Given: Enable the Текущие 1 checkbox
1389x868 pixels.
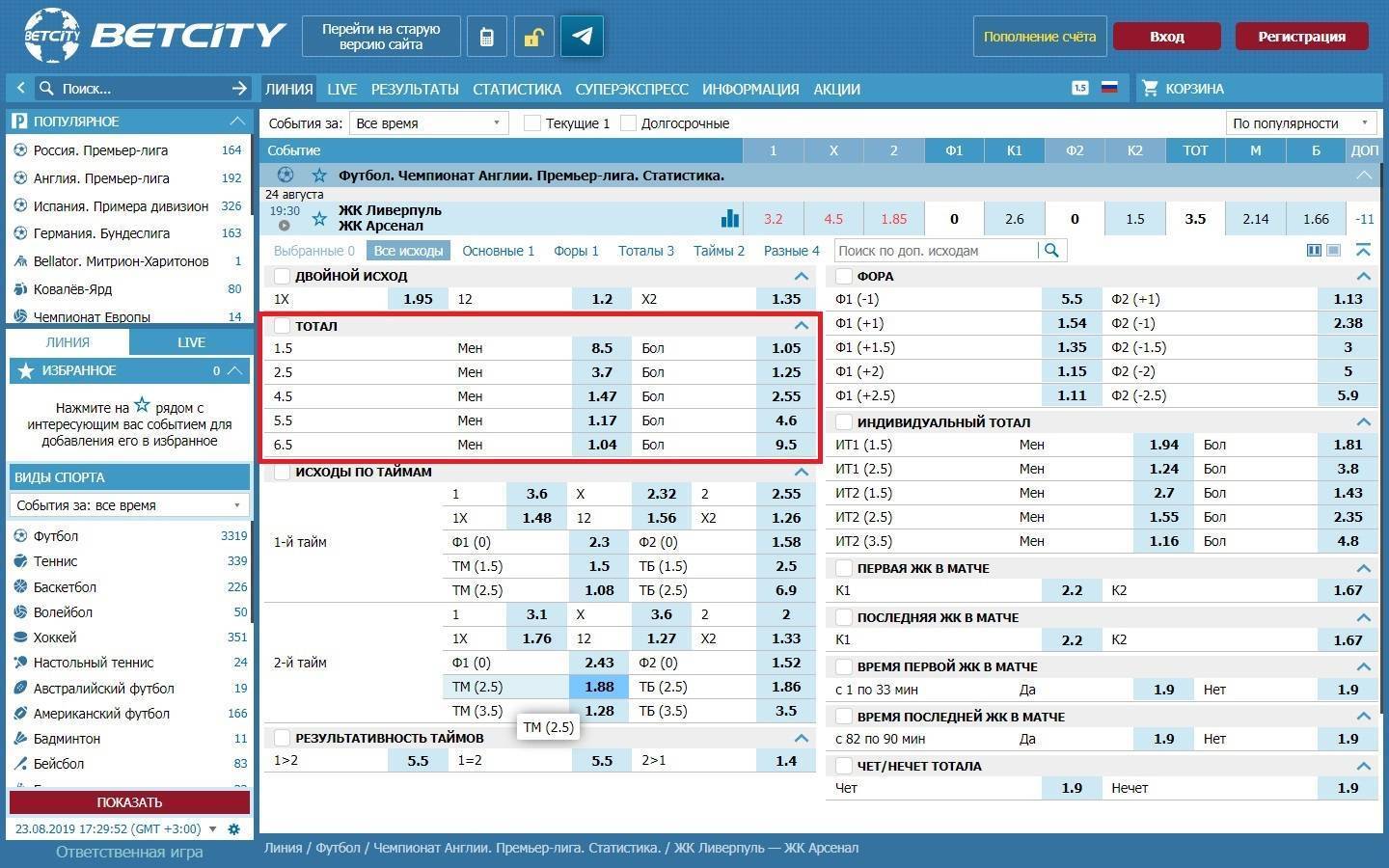Looking at the screenshot, I should pyautogui.click(x=531, y=123).
